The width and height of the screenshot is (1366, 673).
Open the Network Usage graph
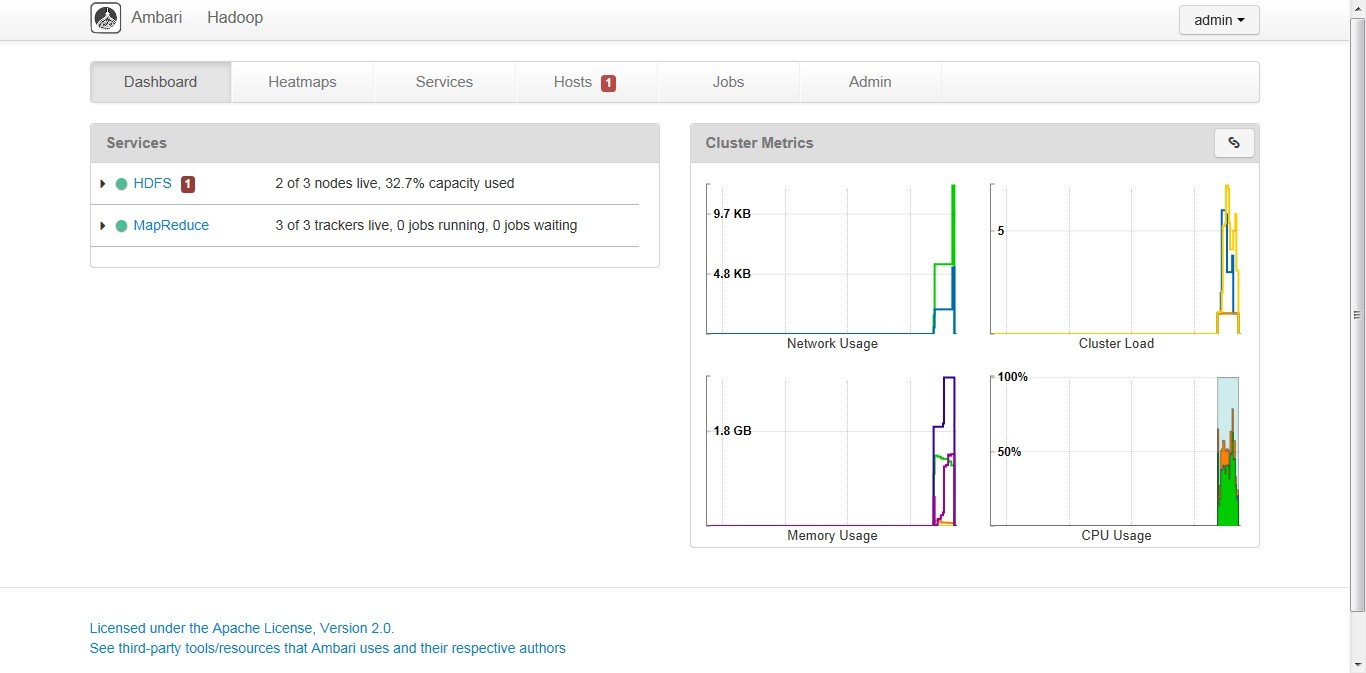tap(832, 266)
